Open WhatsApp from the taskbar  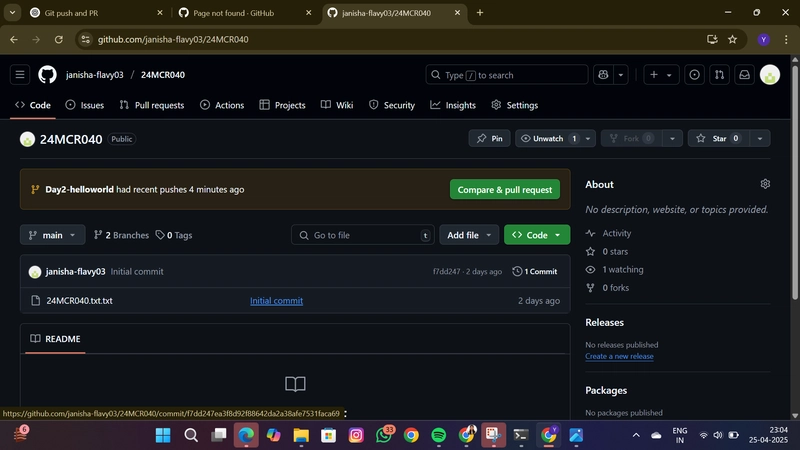(384, 435)
